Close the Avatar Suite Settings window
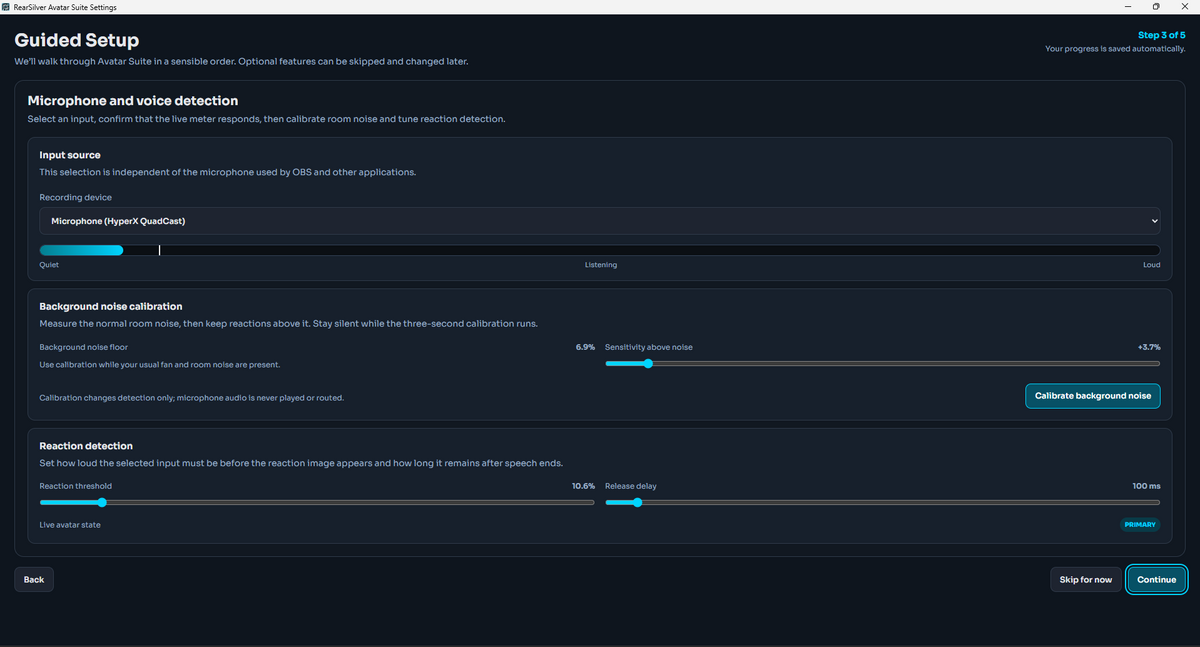Screen dimensions: 1200x647 coord(1184,7)
